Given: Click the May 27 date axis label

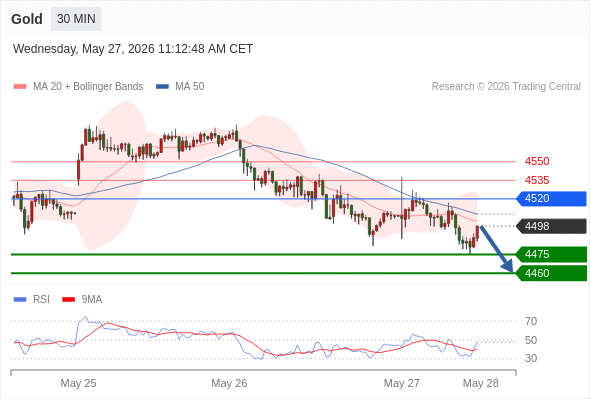Looking at the screenshot, I should coord(401,383).
